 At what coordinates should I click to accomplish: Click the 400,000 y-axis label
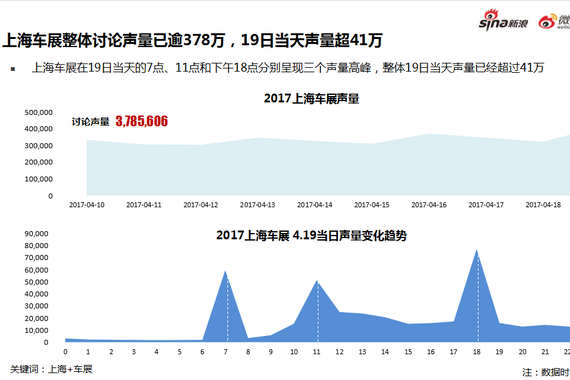tap(39, 129)
